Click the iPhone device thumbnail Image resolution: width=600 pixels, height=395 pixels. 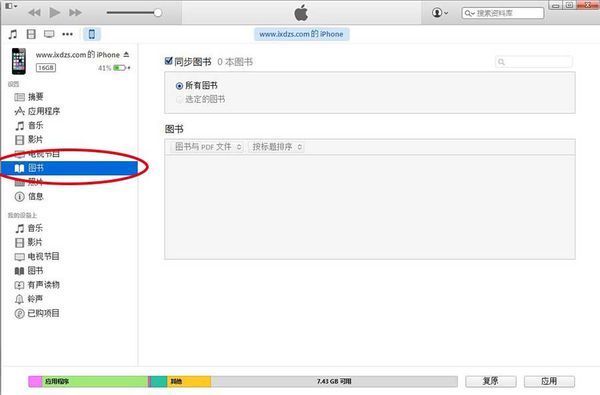pyautogui.click(x=19, y=61)
